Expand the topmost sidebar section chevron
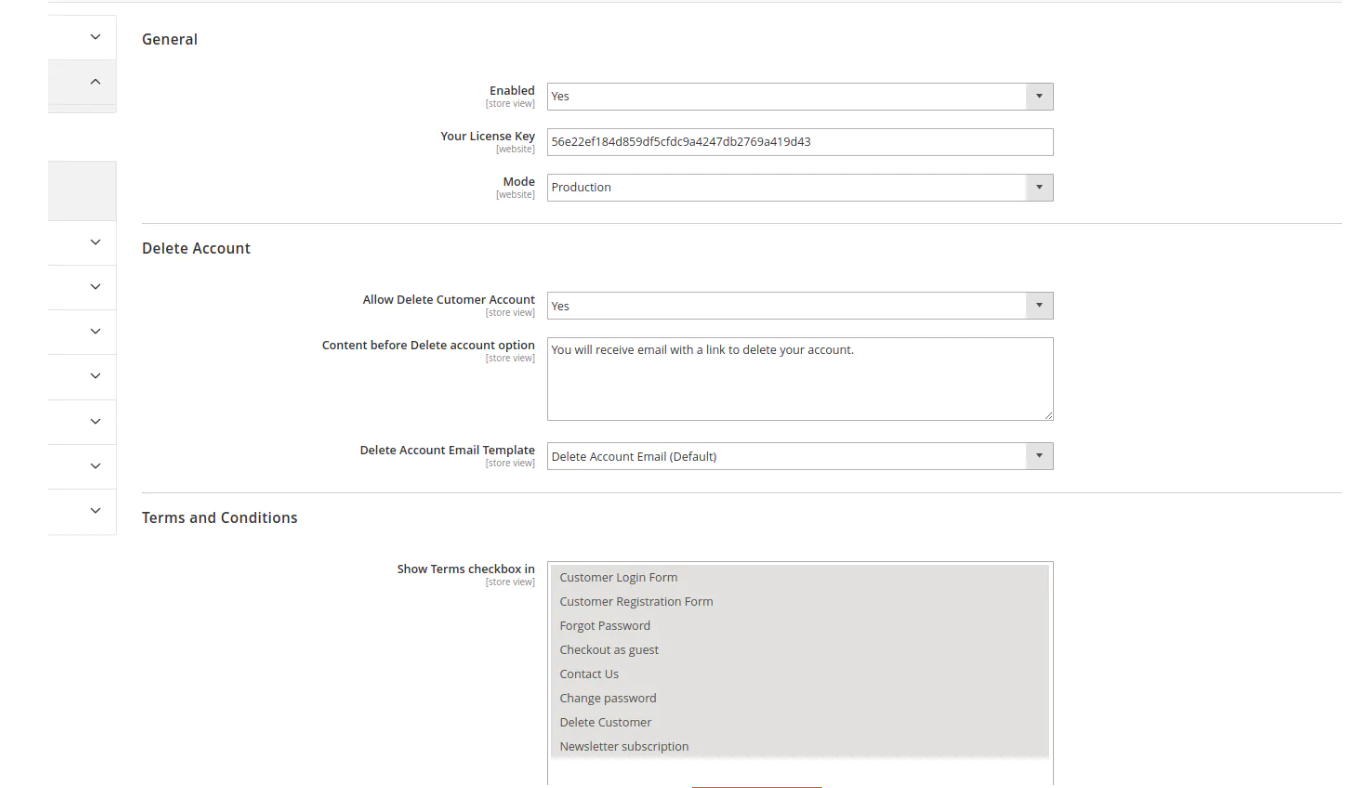This screenshot has width=1363, height=788. pyautogui.click(x=95, y=37)
